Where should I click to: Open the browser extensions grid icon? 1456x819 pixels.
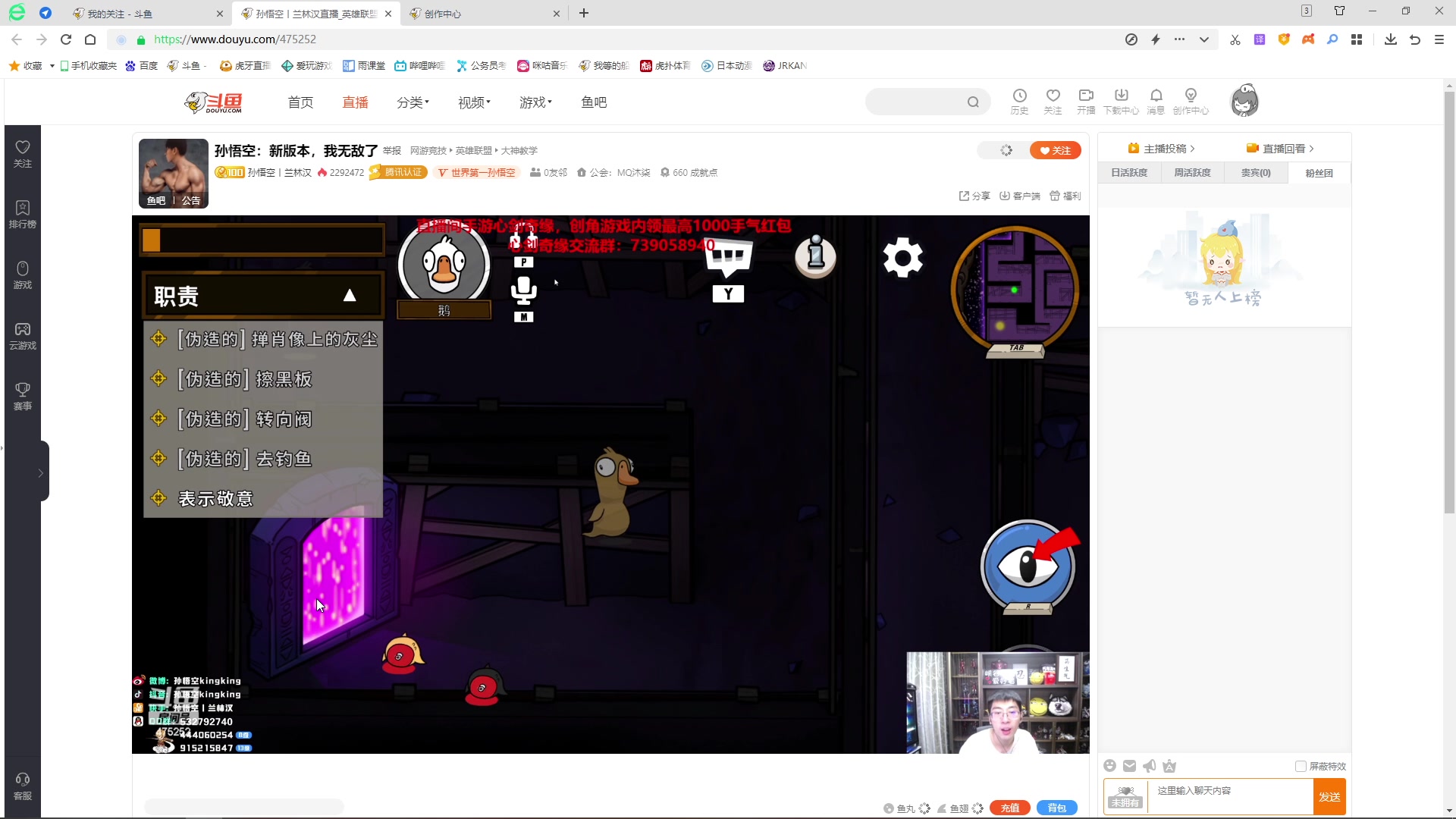pyautogui.click(x=1357, y=39)
